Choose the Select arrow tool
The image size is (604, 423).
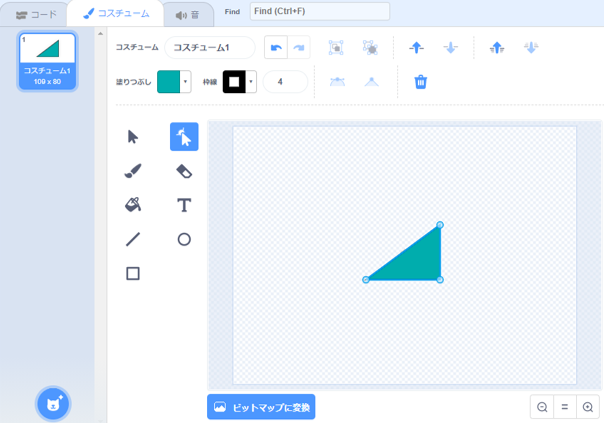point(133,137)
